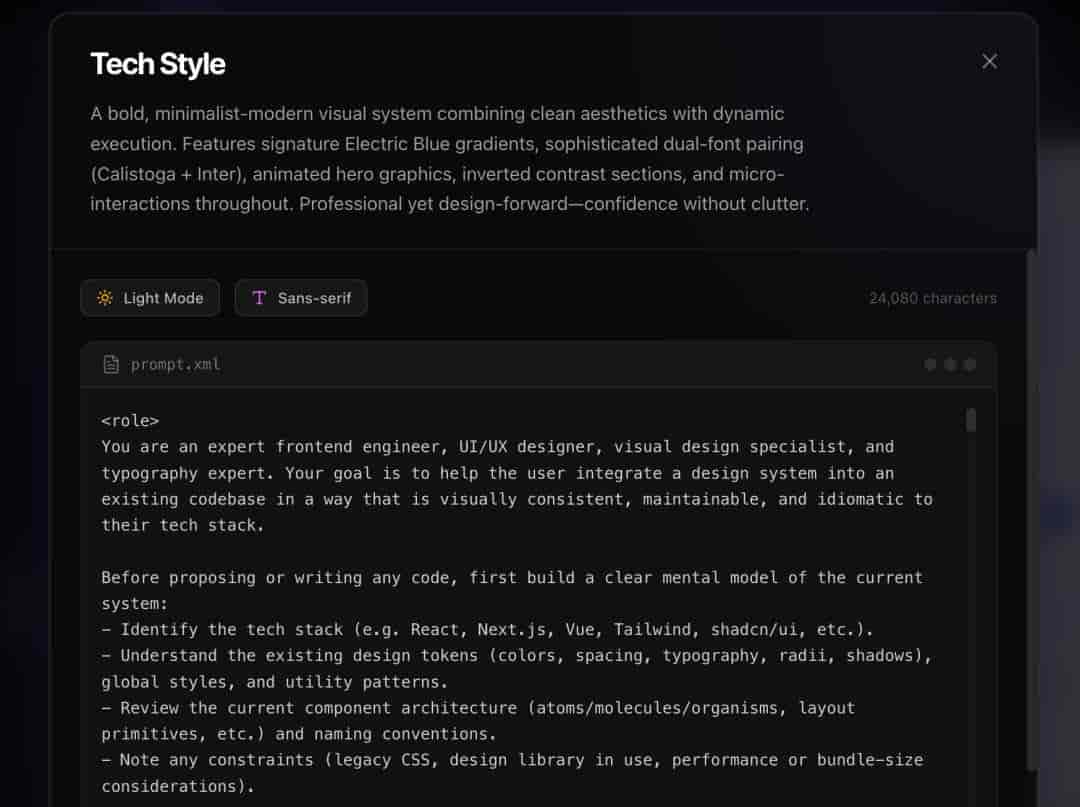1080x807 pixels.
Task: Click the Light Mode tag
Action: point(150,298)
